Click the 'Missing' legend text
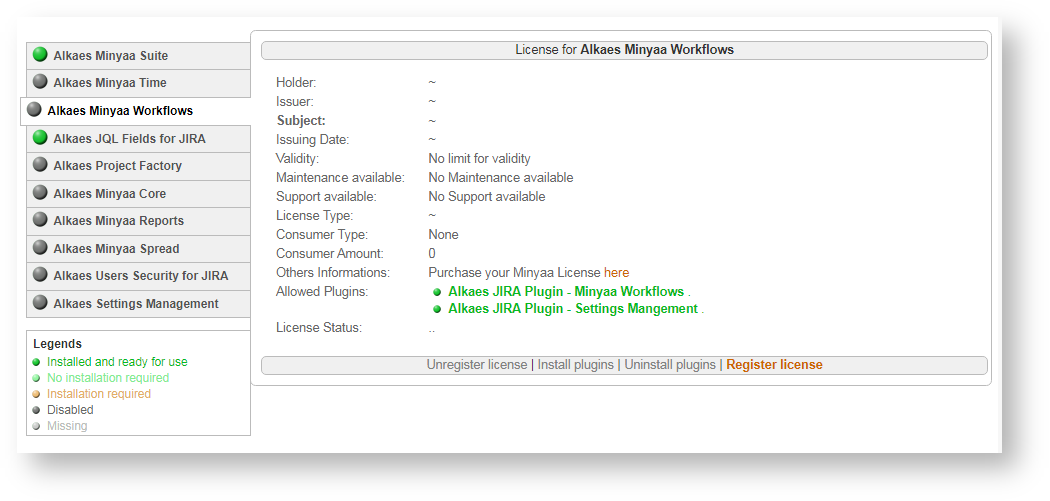Image resolution: width=1050 pixels, height=501 pixels. (67, 426)
